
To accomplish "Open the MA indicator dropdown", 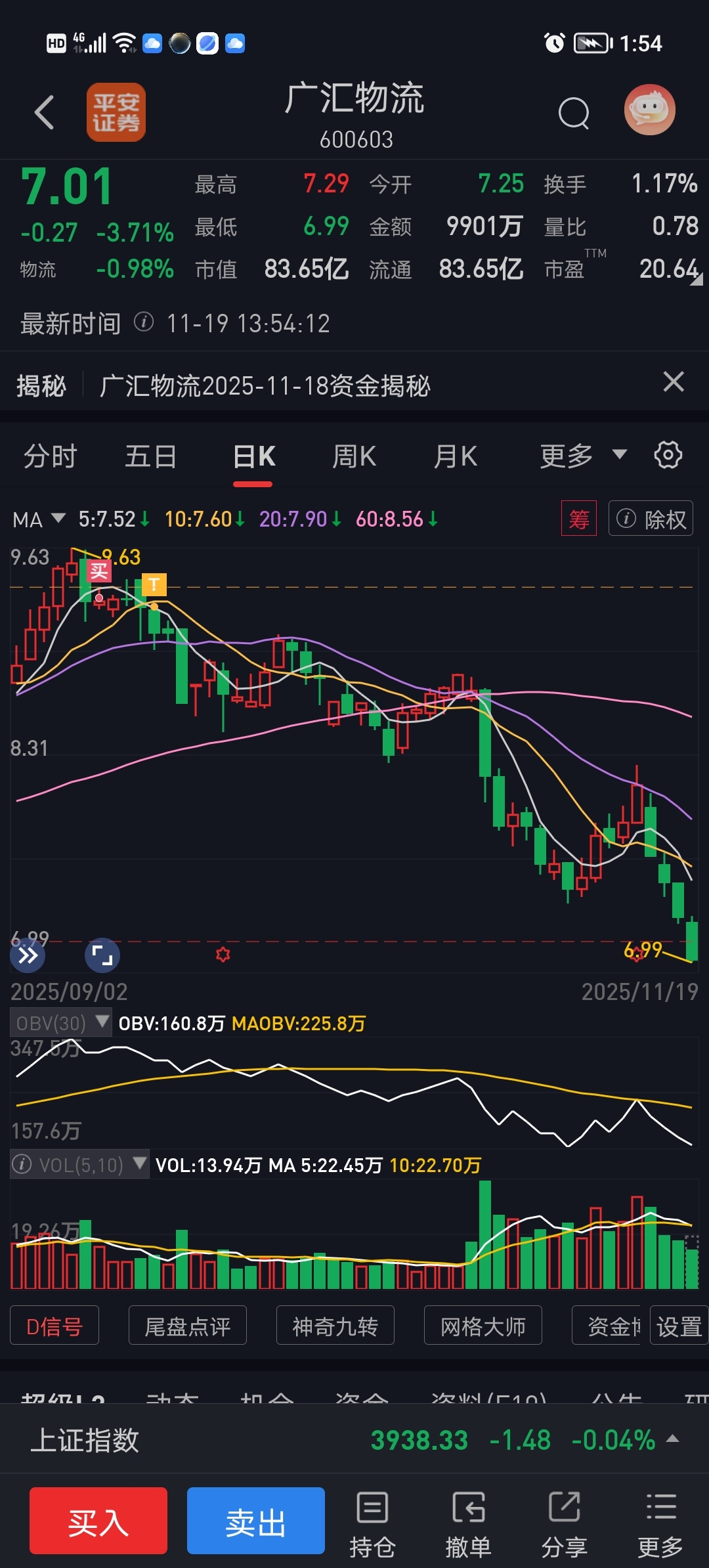I will [39, 519].
